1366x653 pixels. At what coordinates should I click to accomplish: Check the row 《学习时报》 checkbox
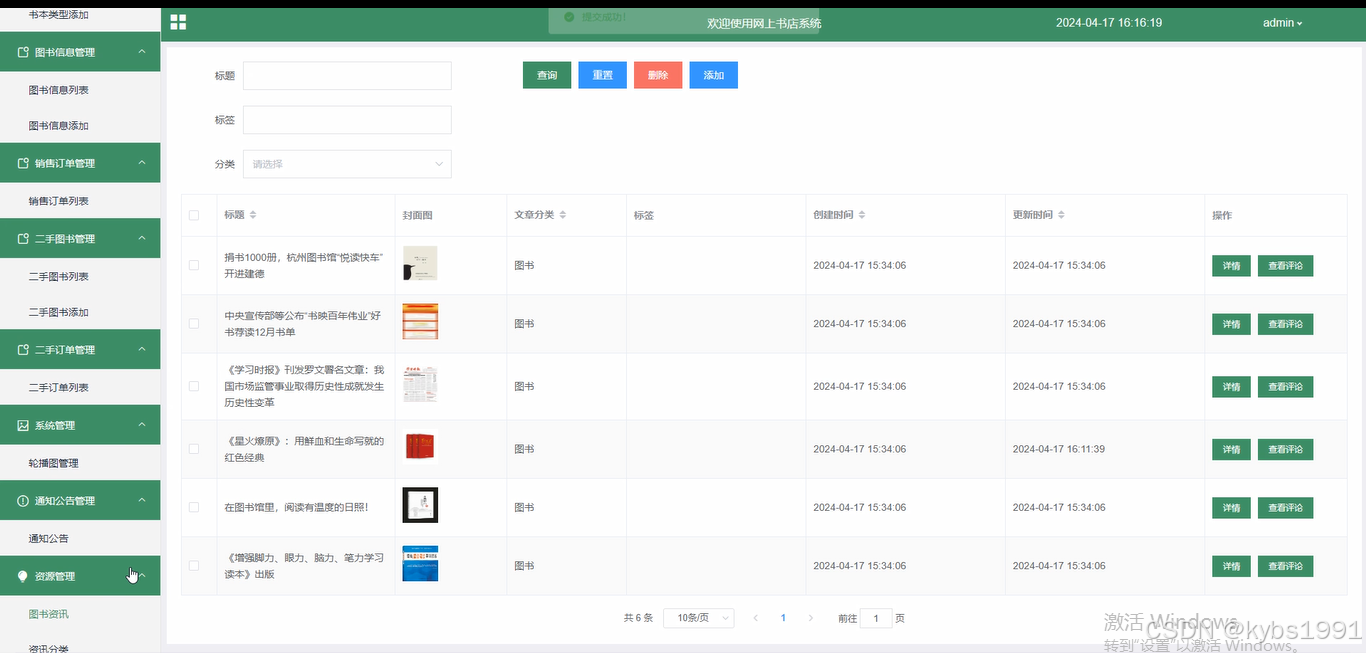click(x=194, y=386)
